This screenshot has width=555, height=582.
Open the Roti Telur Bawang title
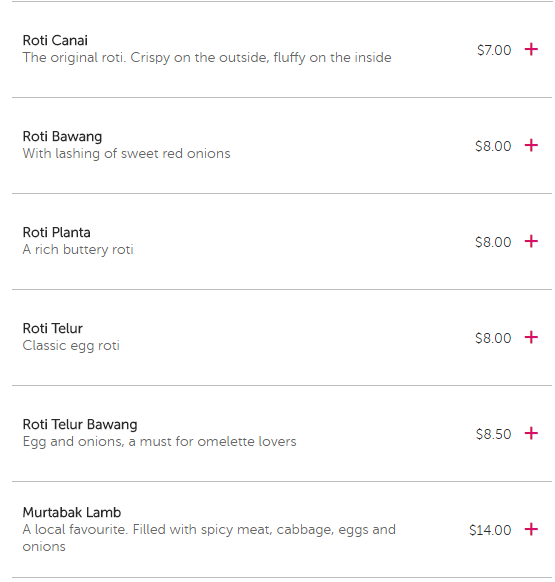click(x=80, y=425)
